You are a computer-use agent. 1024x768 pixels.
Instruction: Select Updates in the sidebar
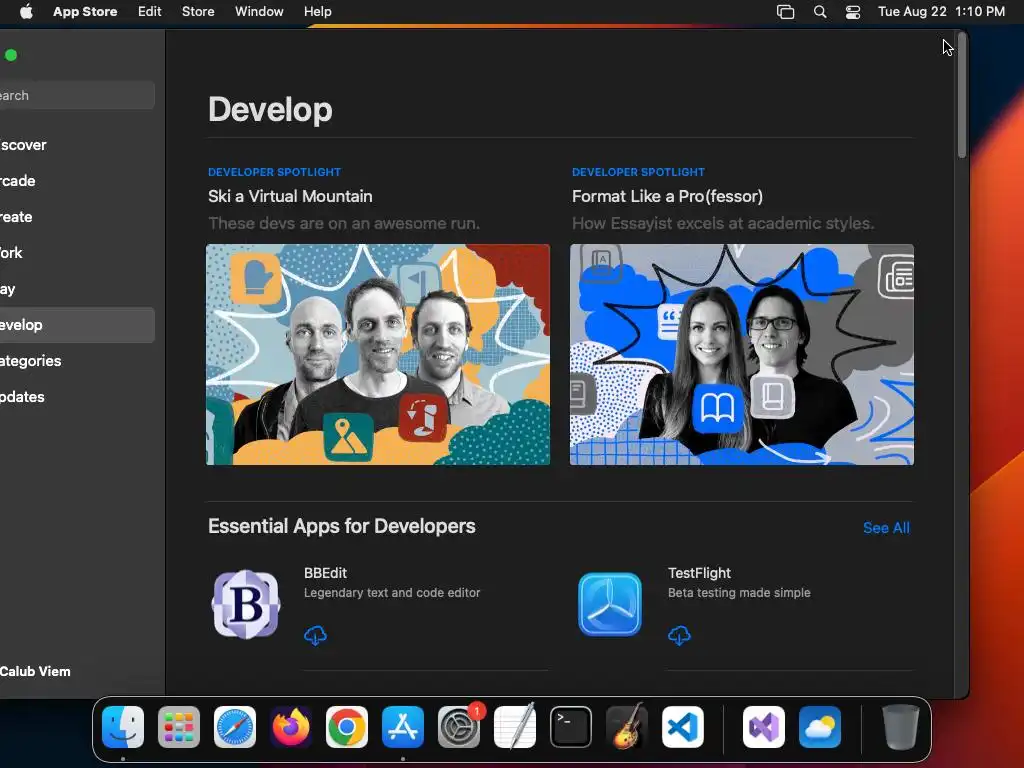click(x=77, y=396)
